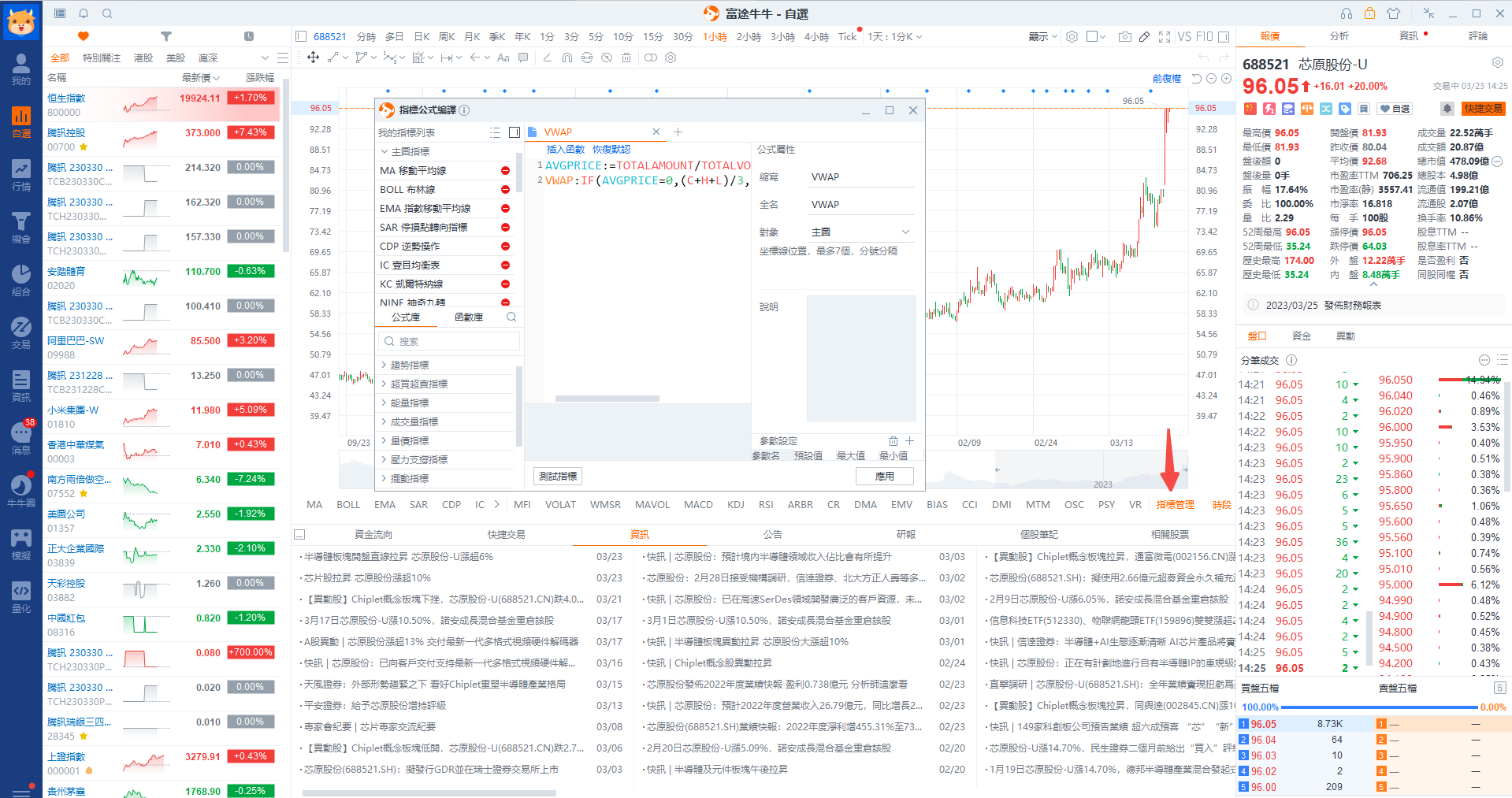Click the search magnifier in title bar

pos(107,13)
